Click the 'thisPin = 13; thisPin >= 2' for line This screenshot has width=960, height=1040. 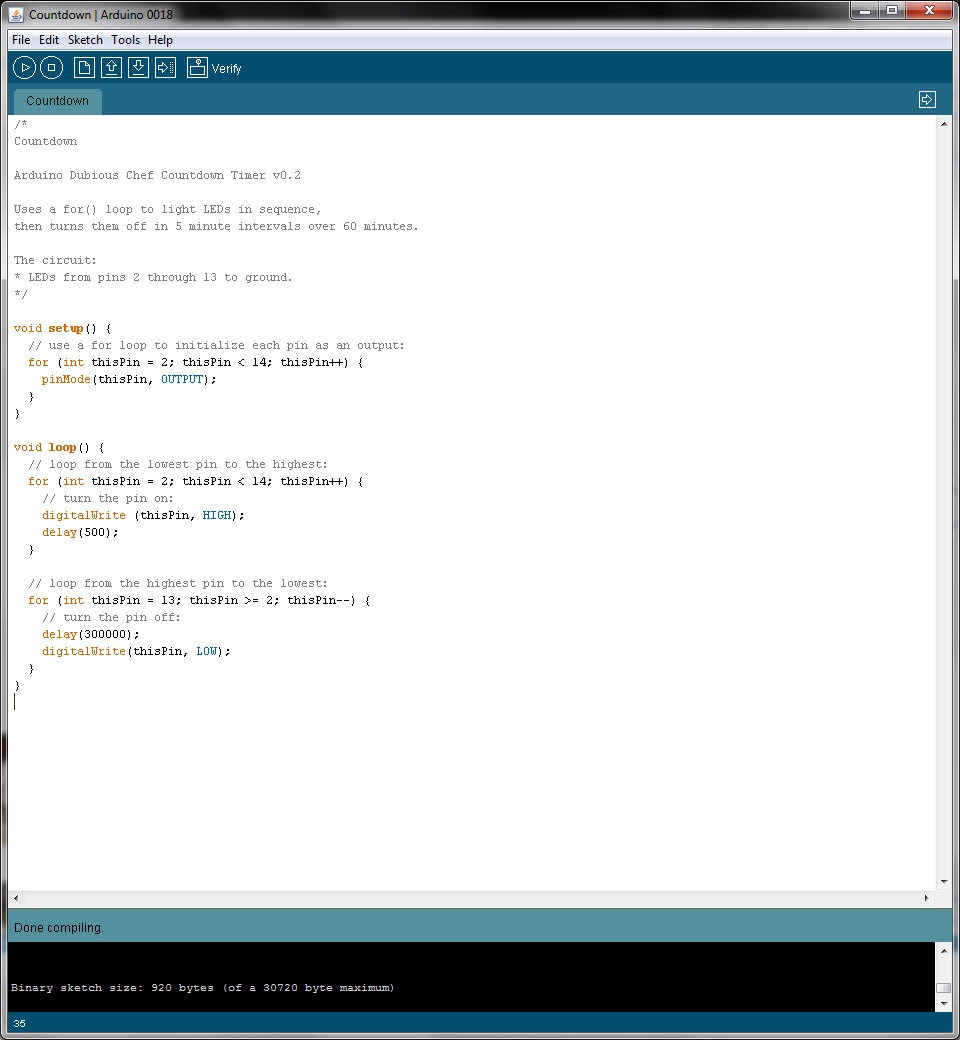pyautogui.click(x=199, y=600)
